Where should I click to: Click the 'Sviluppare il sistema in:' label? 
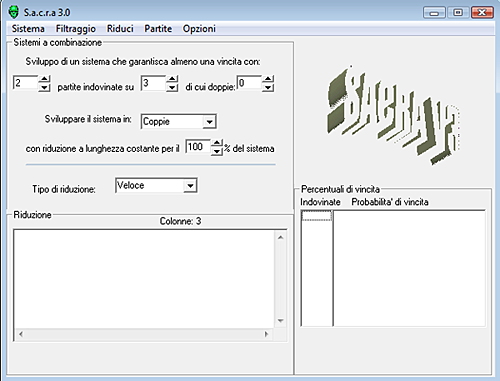click(x=88, y=119)
